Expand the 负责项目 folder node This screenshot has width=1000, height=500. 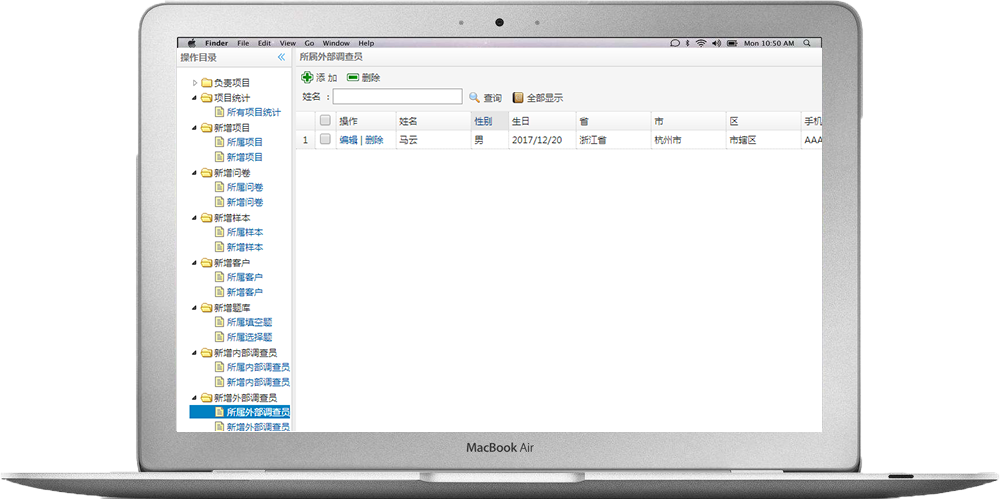point(195,83)
